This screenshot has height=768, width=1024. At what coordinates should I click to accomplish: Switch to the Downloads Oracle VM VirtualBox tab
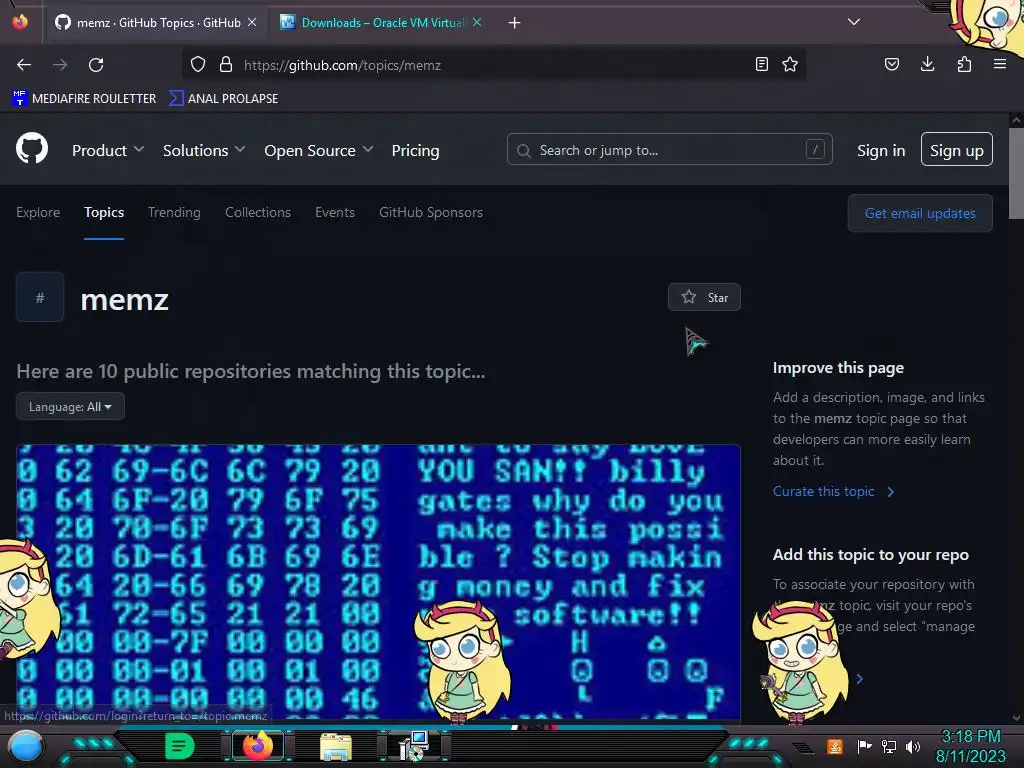pyautogui.click(x=381, y=23)
